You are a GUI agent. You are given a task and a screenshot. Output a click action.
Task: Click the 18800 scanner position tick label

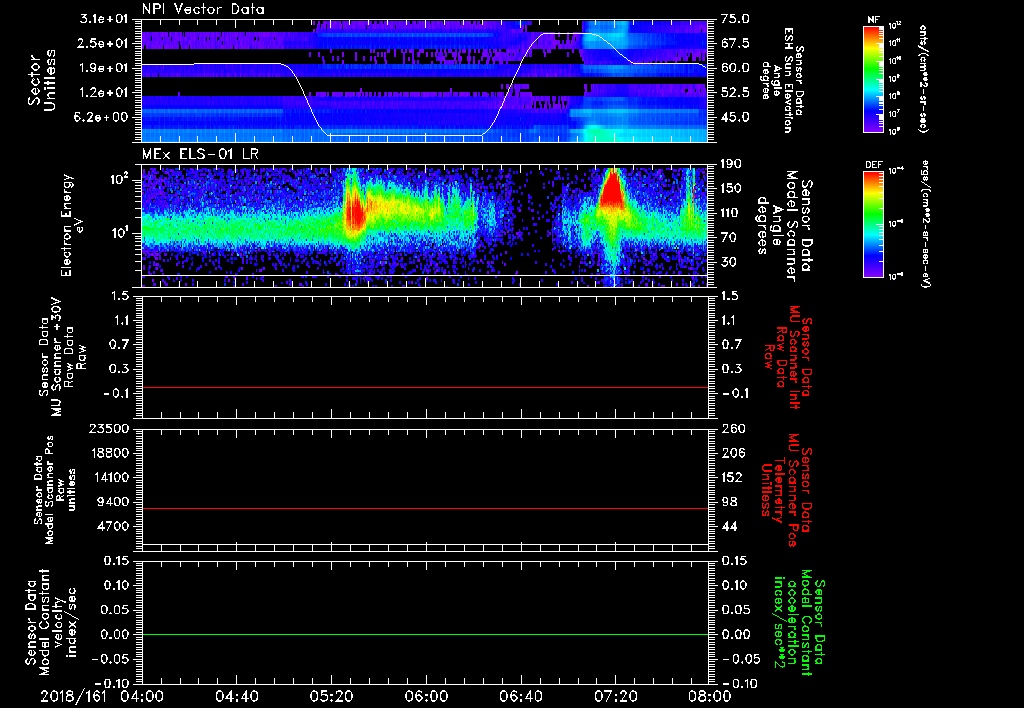coord(109,453)
